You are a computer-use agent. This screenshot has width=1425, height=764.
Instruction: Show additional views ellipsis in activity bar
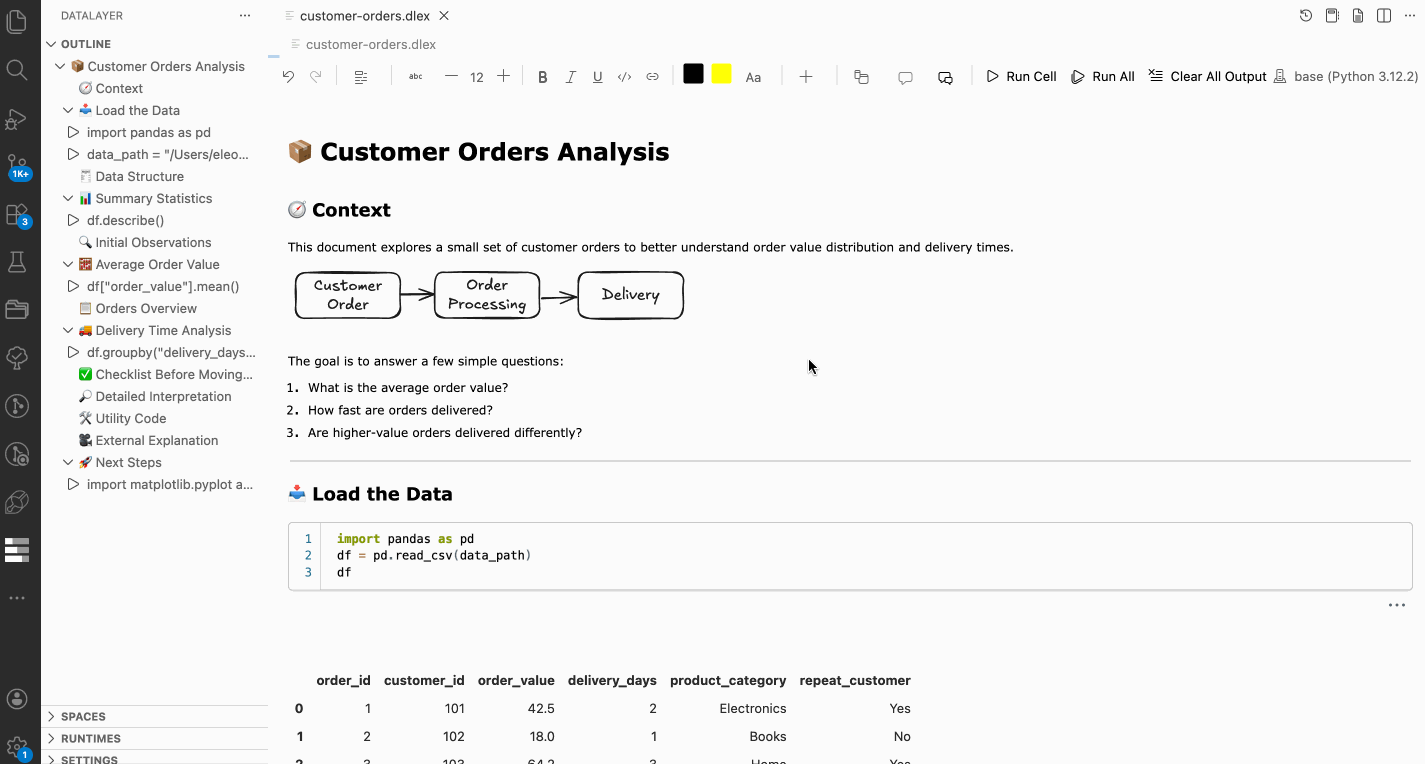click(16, 598)
